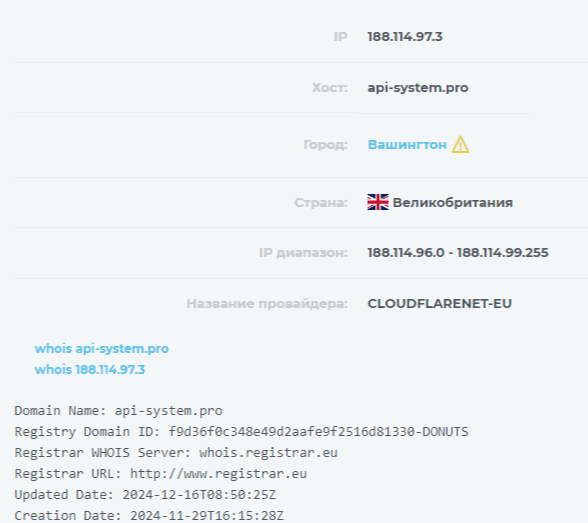The height and width of the screenshot is (523, 588).
Task: Click the Registrar URL http://www.registrar.eu text
Action: coord(160,474)
